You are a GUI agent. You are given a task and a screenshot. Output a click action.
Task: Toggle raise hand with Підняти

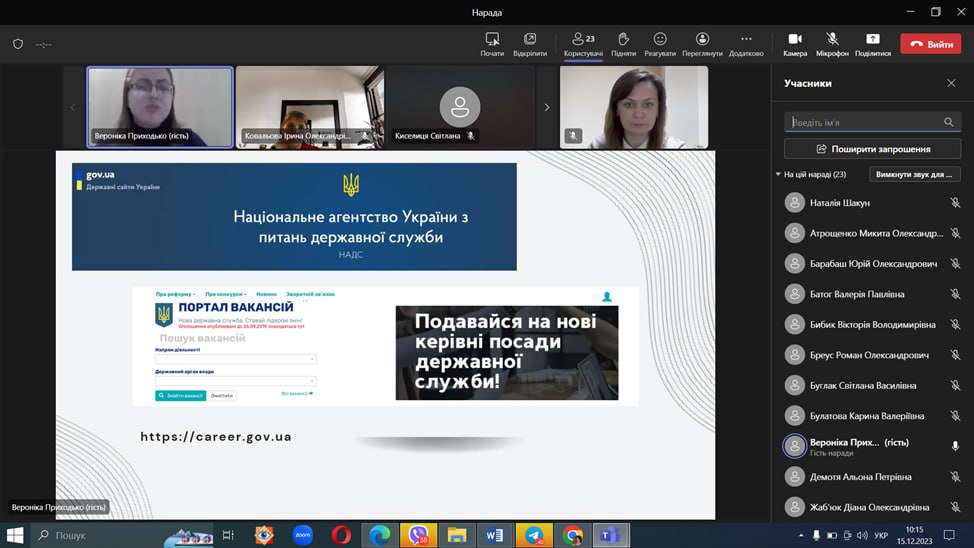tap(623, 40)
